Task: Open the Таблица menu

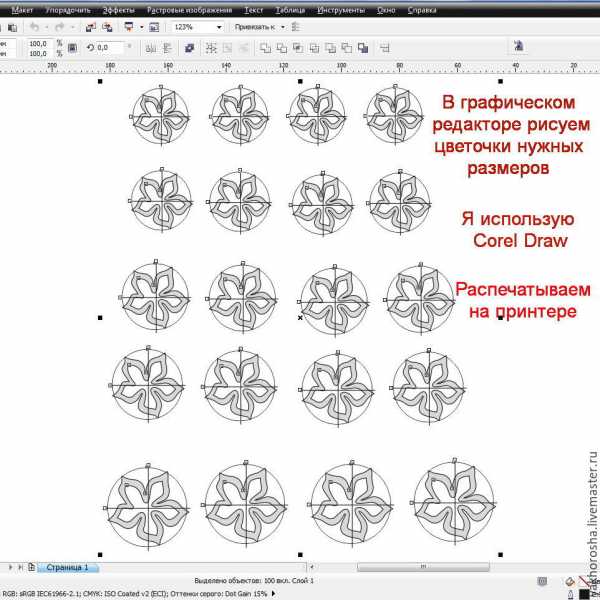Action: [290, 9]
